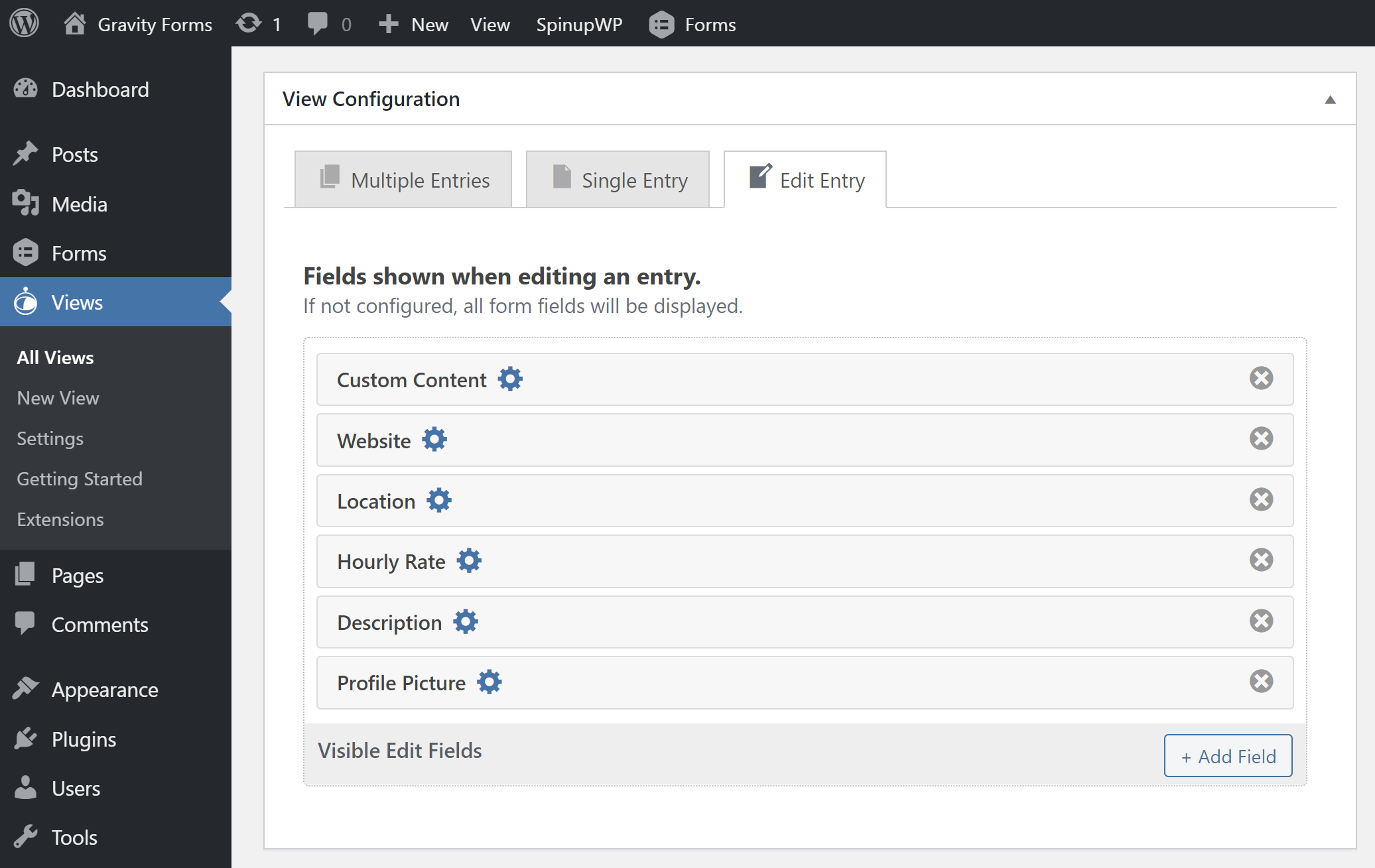Click the Profile Picture settings gear icon
Image resolution: width=1375 pixels, height=868 pixels.
point(489,682)
